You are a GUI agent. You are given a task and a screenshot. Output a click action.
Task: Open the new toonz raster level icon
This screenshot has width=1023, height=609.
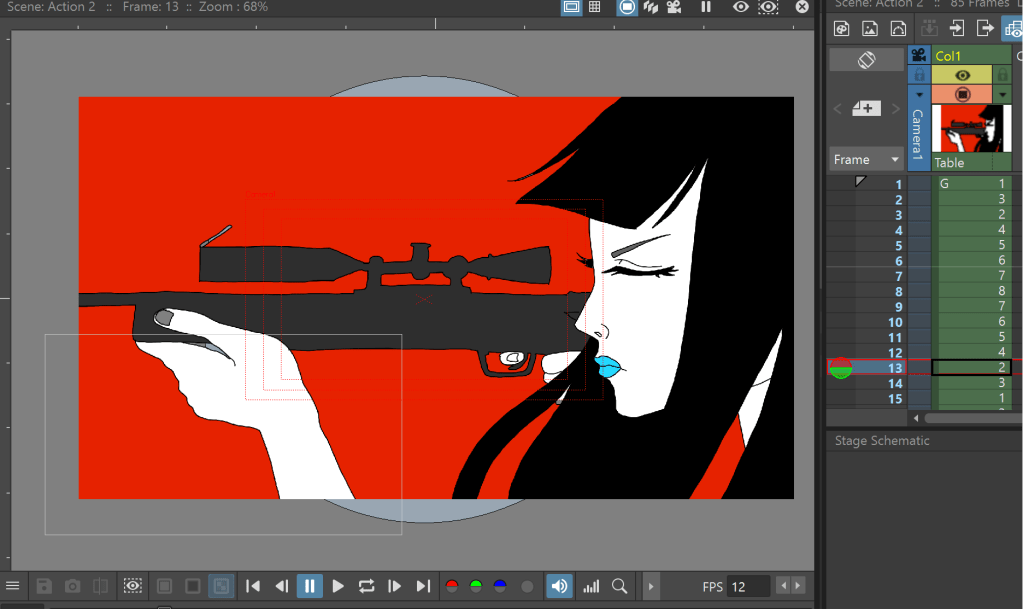click(x=842, y=28)
